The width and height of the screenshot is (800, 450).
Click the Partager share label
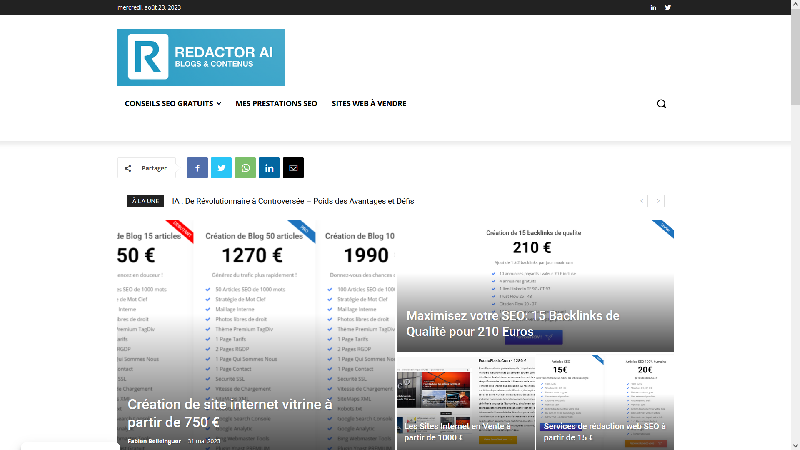(146, 168)
